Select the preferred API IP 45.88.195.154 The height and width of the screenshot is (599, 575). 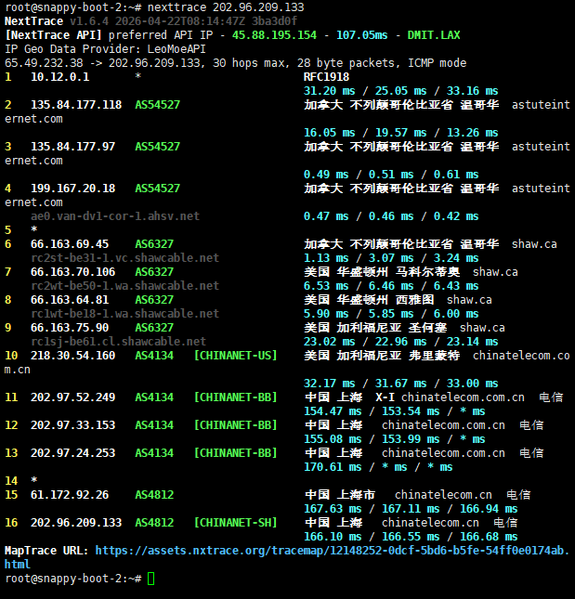[x=274, y=35]
